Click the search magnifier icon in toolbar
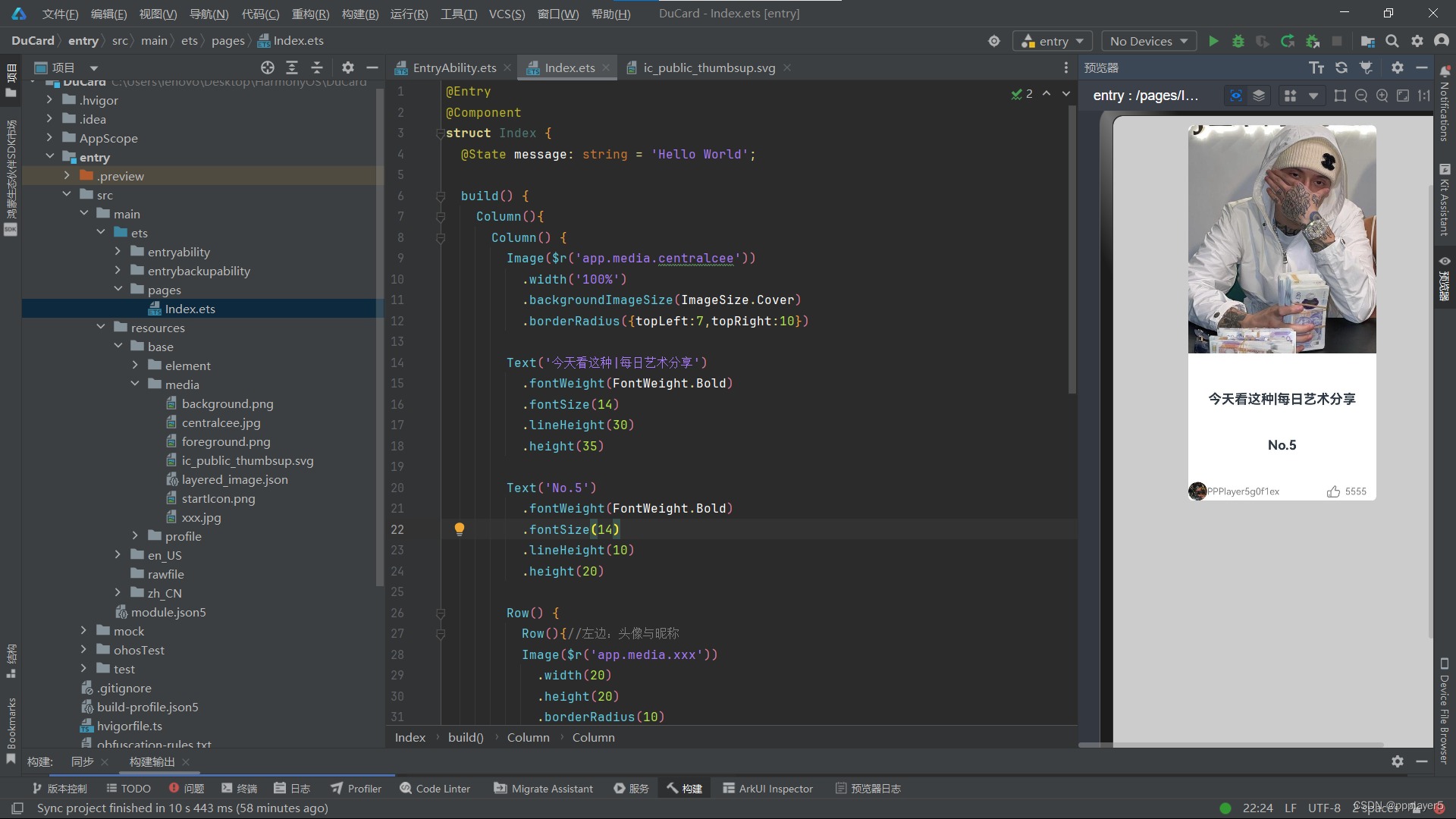The height and width of the screenshot is (819, 1456). pyautogui.click(x=1392, y=41)
